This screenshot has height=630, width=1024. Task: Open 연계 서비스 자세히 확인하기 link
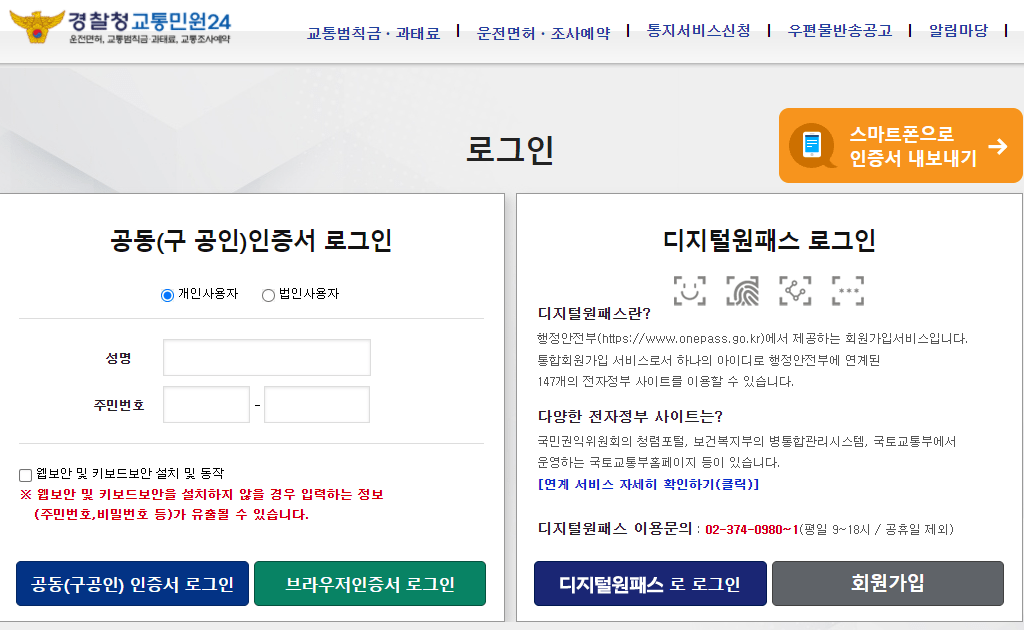click(648, 484)
